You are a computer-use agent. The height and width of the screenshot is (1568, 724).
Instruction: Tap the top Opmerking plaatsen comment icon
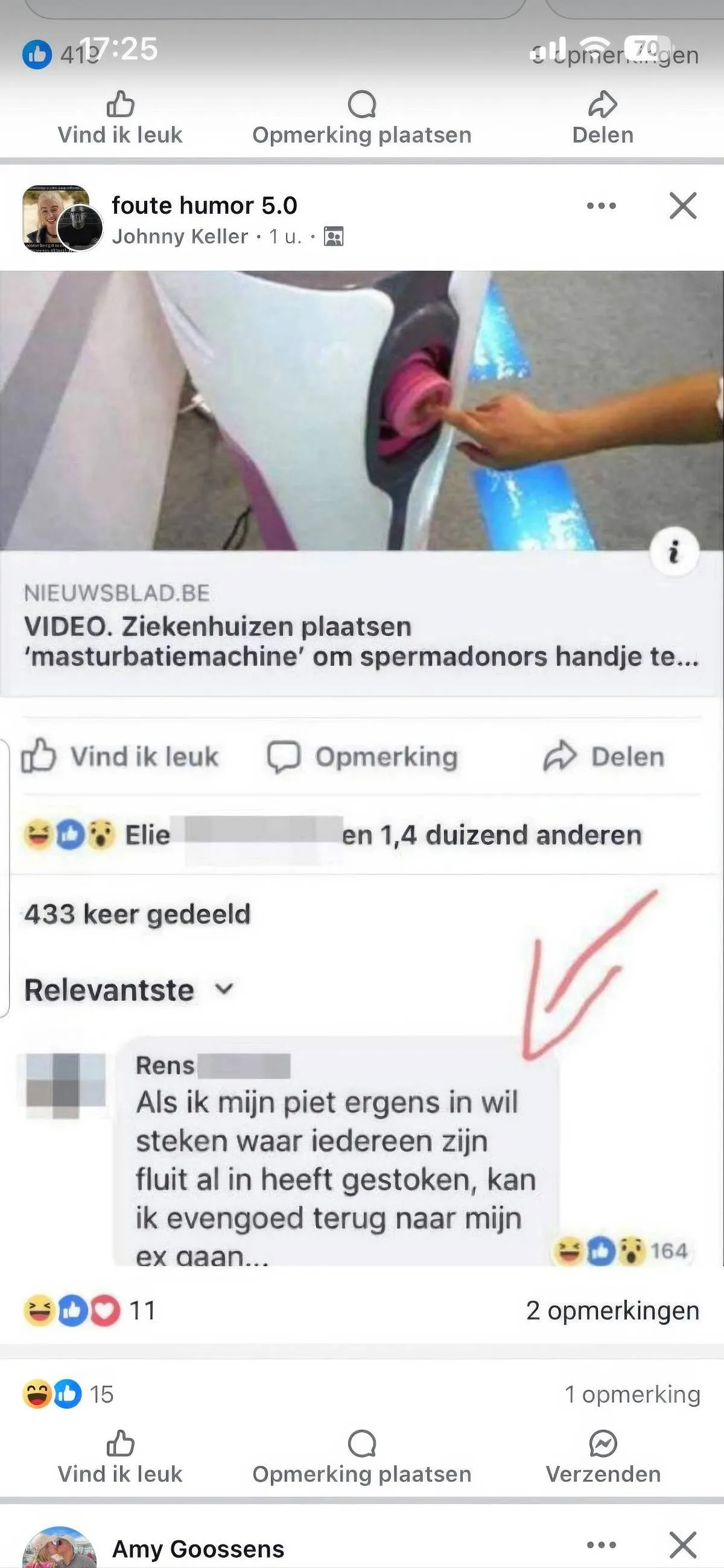tap(362, 104)
